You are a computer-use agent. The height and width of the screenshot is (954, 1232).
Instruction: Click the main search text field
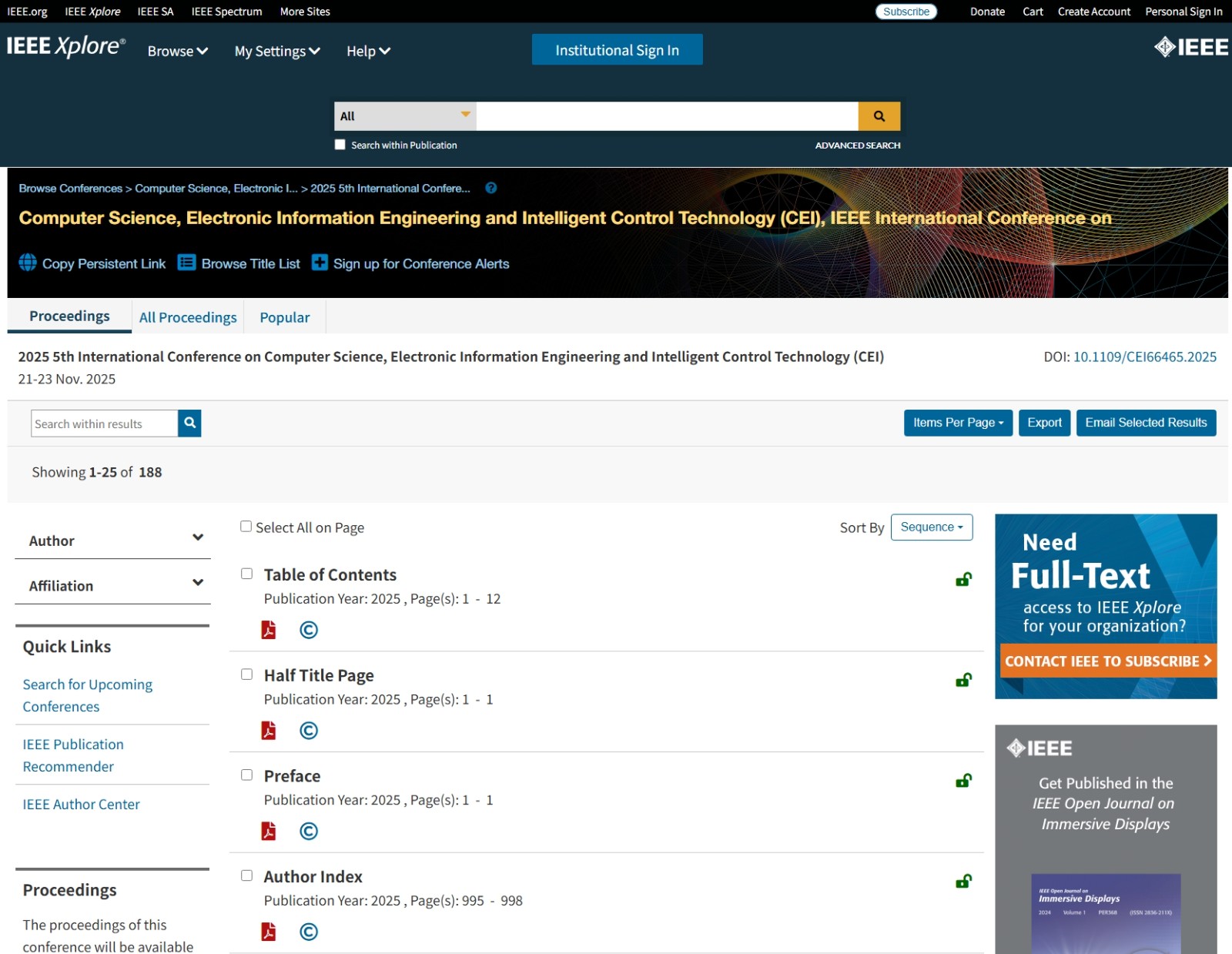click(666, 116)
